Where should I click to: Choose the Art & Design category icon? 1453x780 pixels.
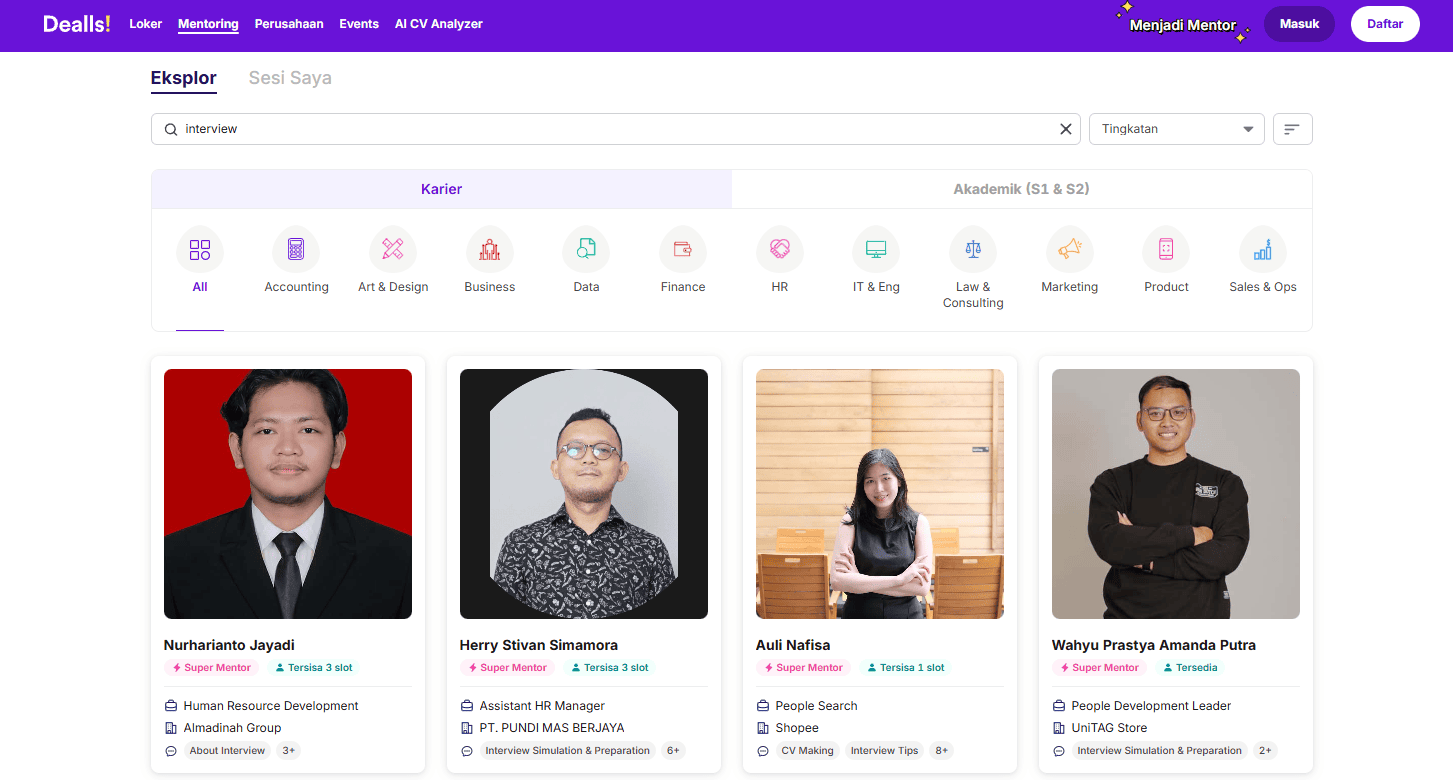point(393,250)
